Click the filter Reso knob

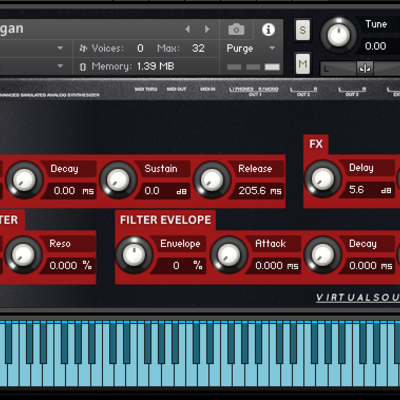pyautogui.click(x=23, y=255)
